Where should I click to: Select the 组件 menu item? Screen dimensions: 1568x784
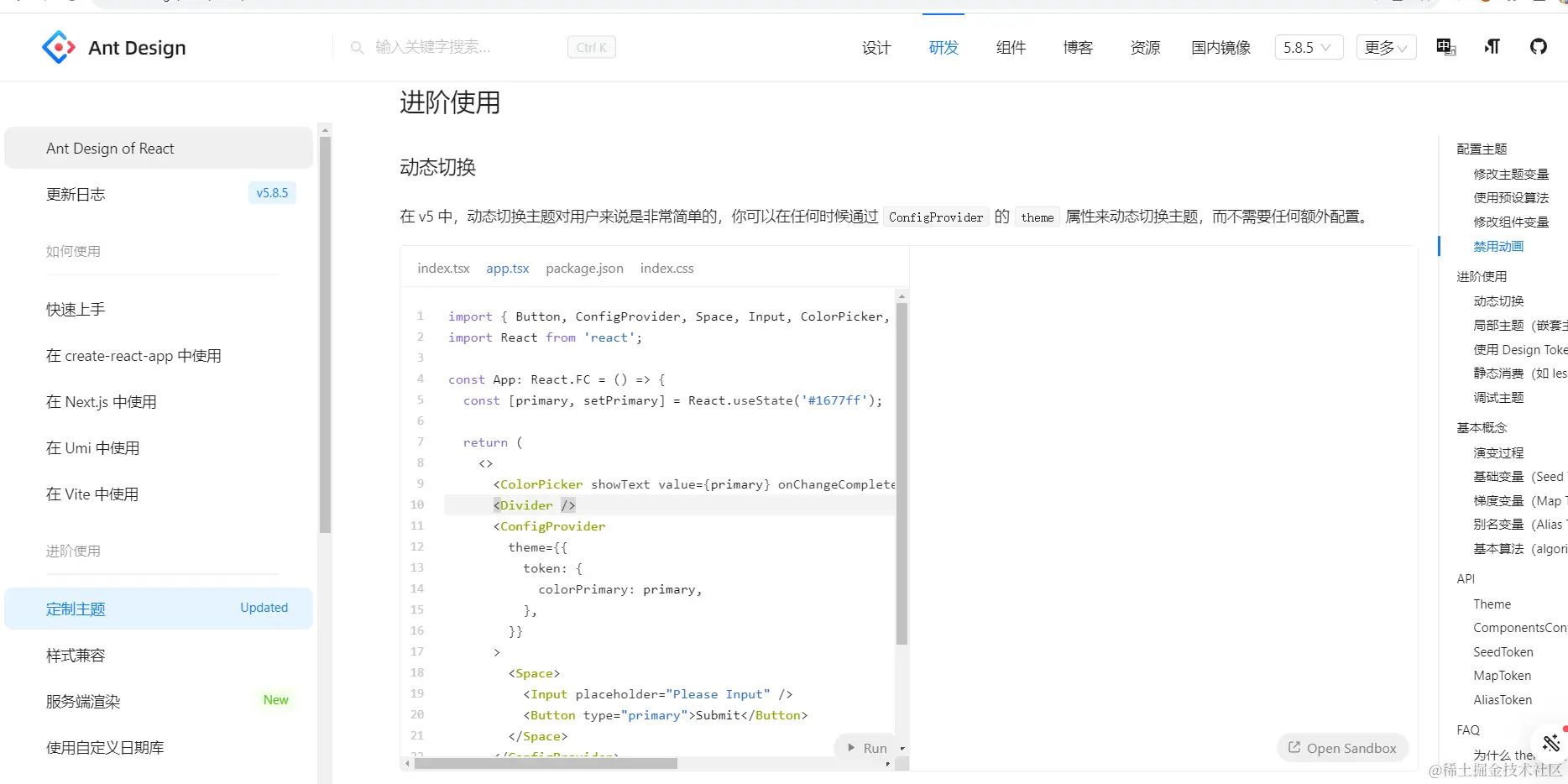coord(1011,47)
